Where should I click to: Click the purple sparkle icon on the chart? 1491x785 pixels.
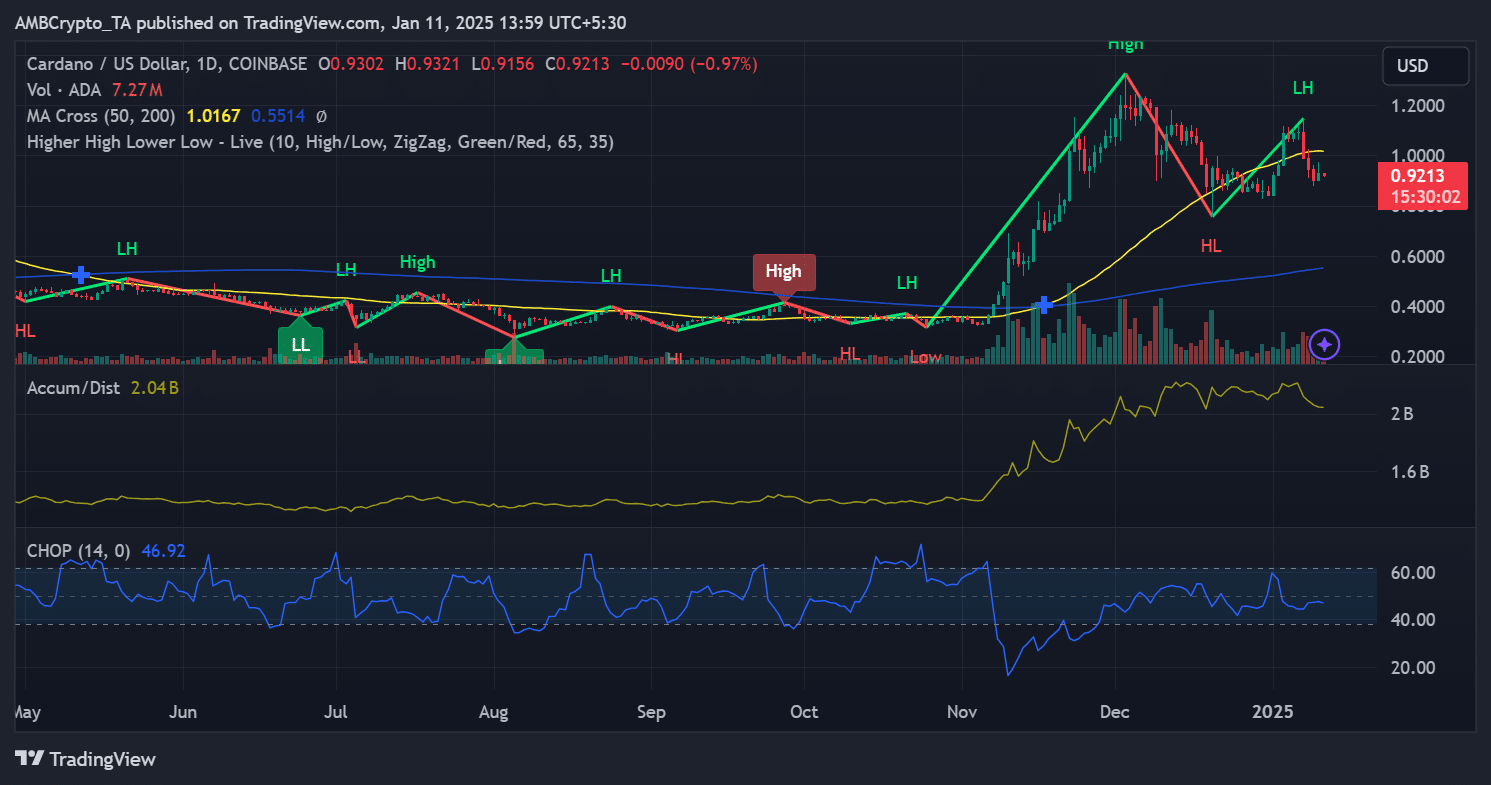coord(1324,345)
